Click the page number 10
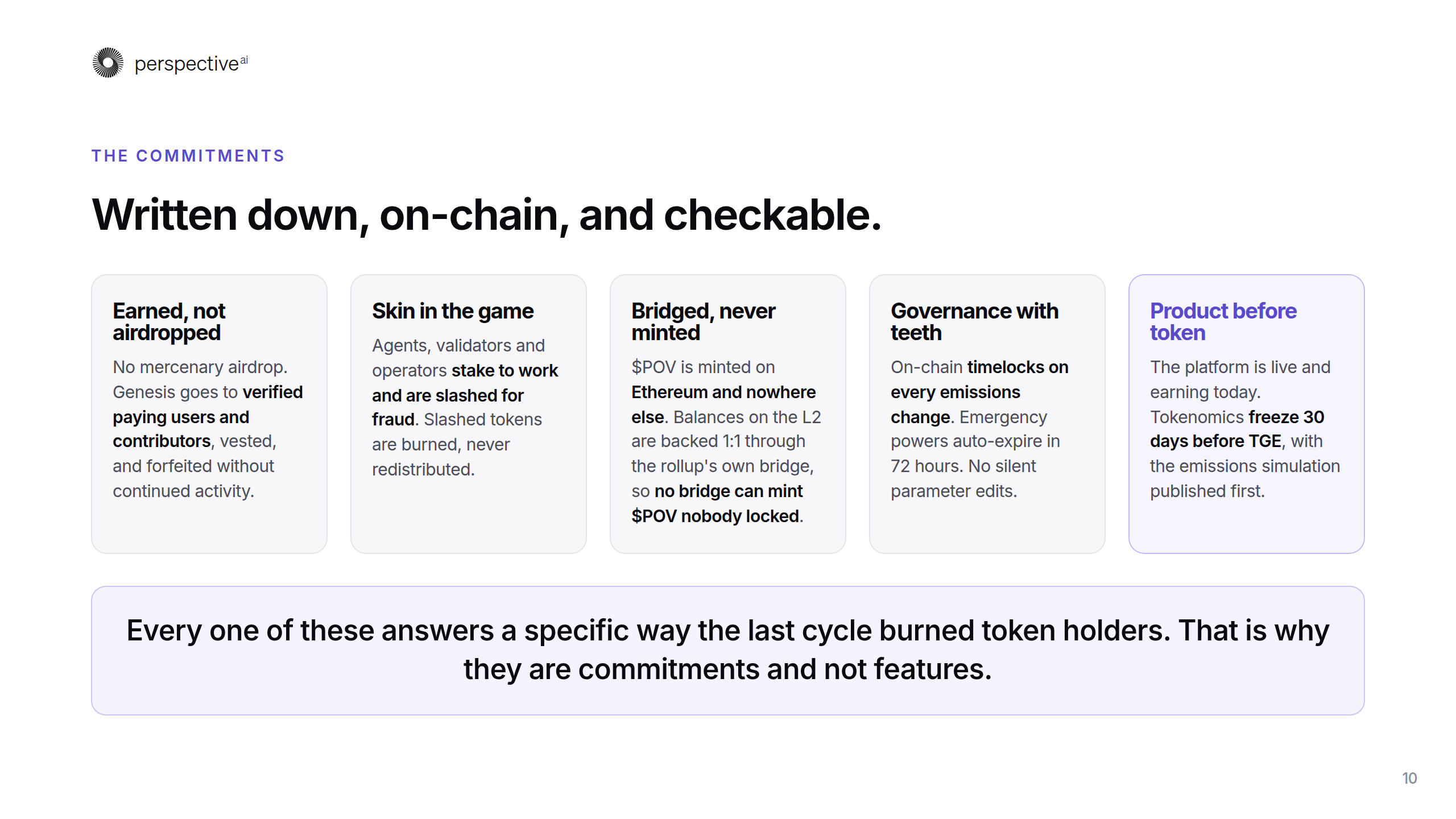 coord(1409,778)
